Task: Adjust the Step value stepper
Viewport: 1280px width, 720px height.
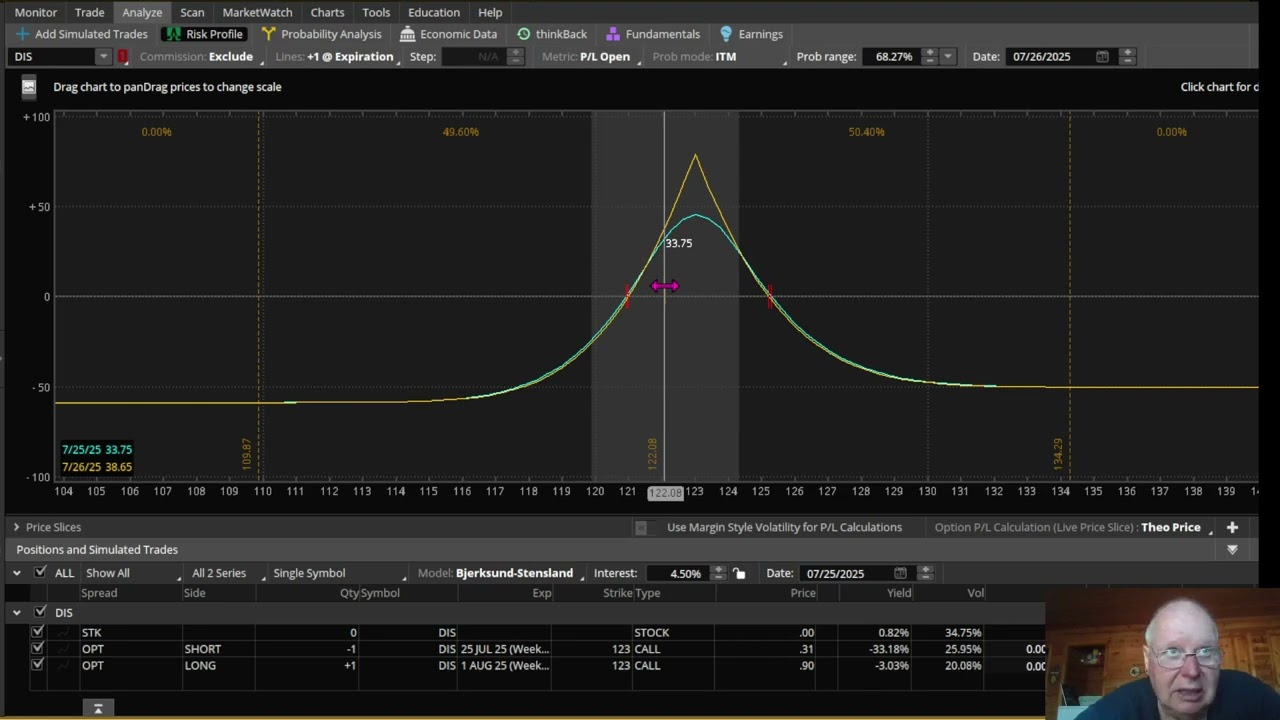Action: pyautogui.click(x=516, y=57)
